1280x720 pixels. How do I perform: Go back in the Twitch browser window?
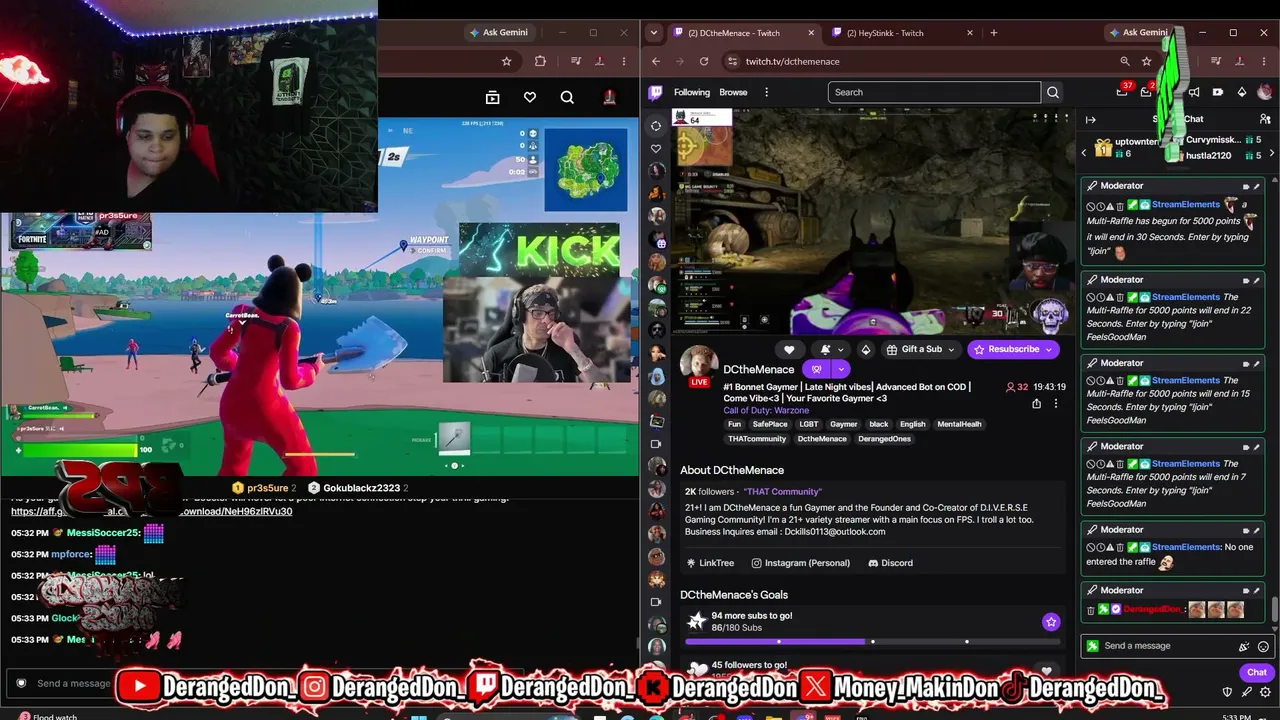pos(655,61)
